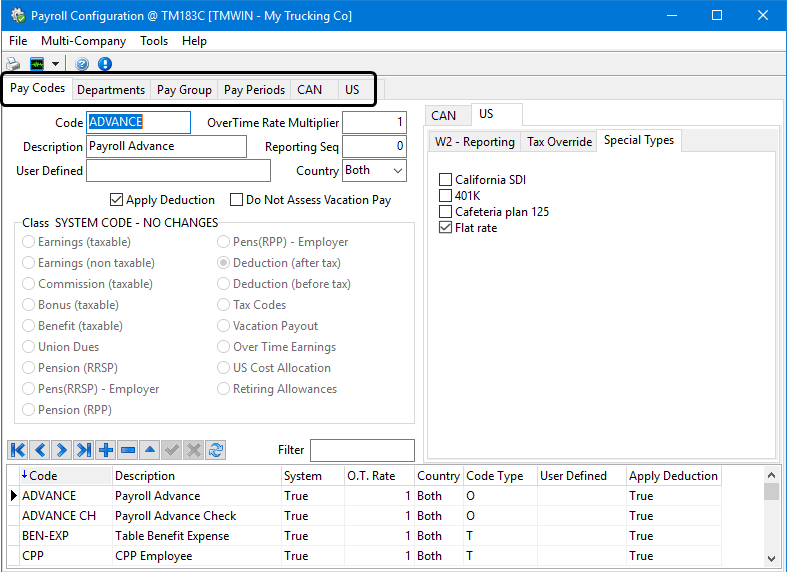Click into the Filter text field

pyautogui.click(x=361, y=450)
